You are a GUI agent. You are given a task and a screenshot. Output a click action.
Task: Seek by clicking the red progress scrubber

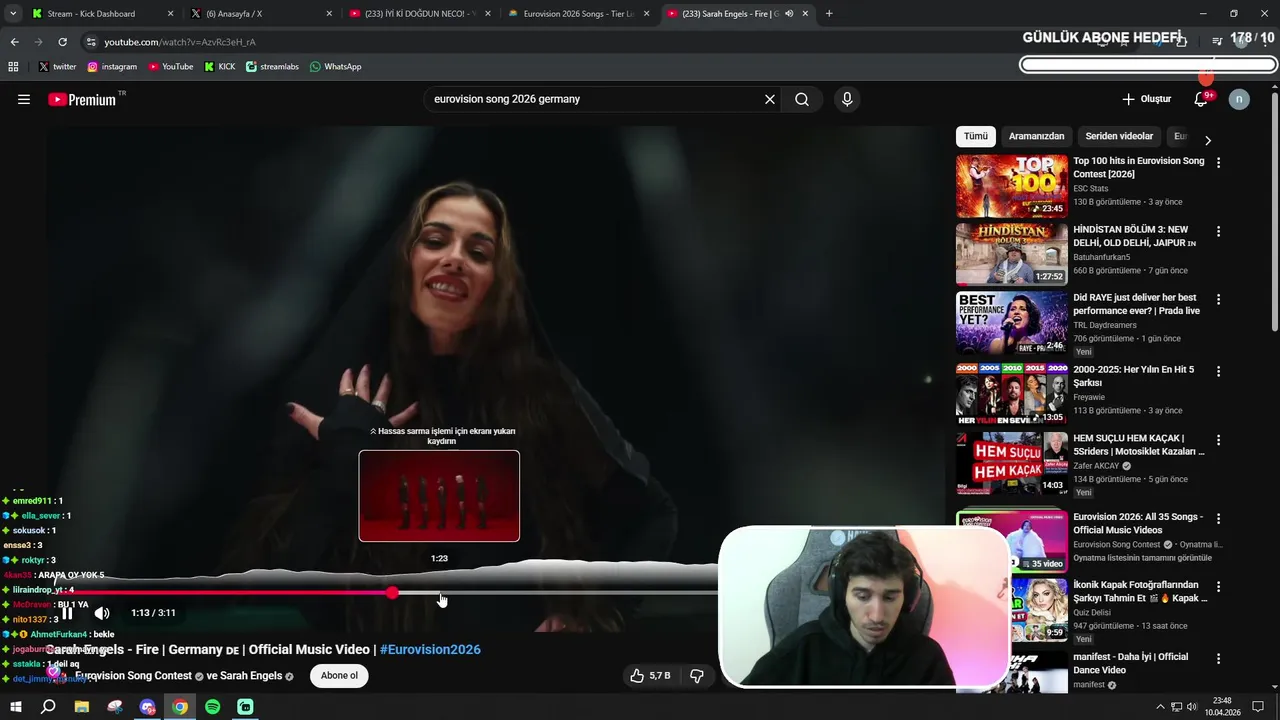(x=392, y=593)
